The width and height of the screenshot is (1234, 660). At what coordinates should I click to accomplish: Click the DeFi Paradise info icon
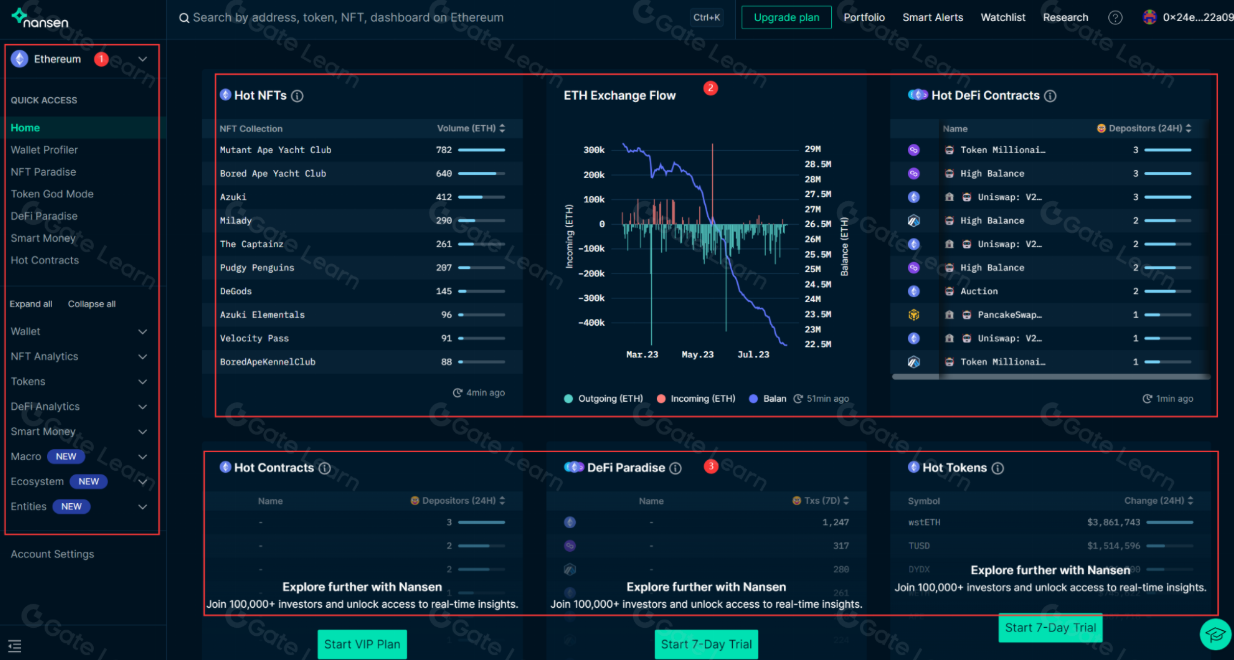(675, 468)
